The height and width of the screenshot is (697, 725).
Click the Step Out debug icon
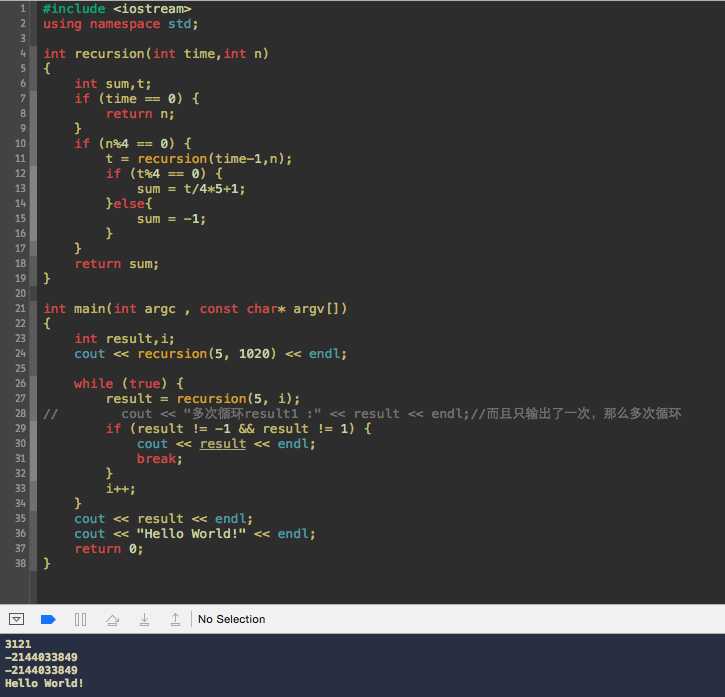[175, 619]
